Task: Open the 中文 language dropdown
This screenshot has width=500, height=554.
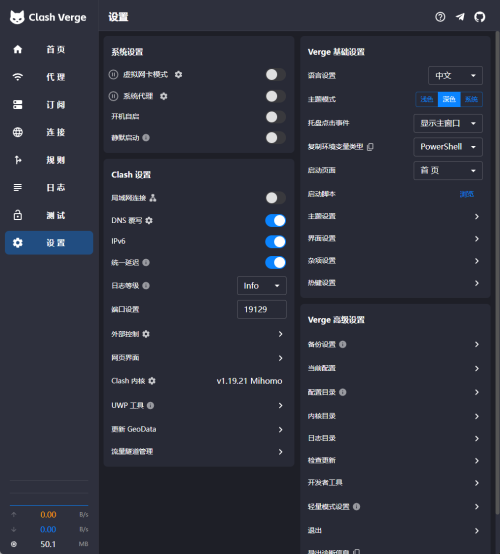Action: 455,76
